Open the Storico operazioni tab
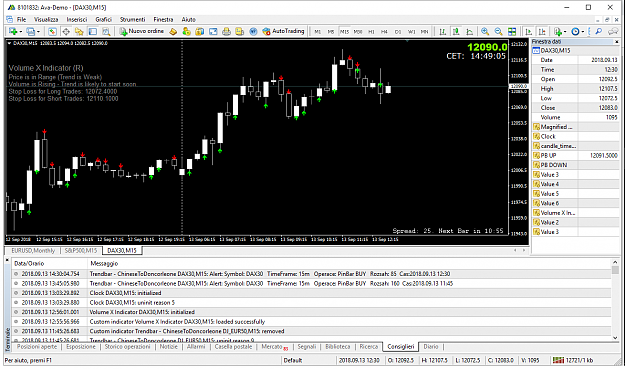625x369 pixels. pyautogui.click(x=128, y=347)
